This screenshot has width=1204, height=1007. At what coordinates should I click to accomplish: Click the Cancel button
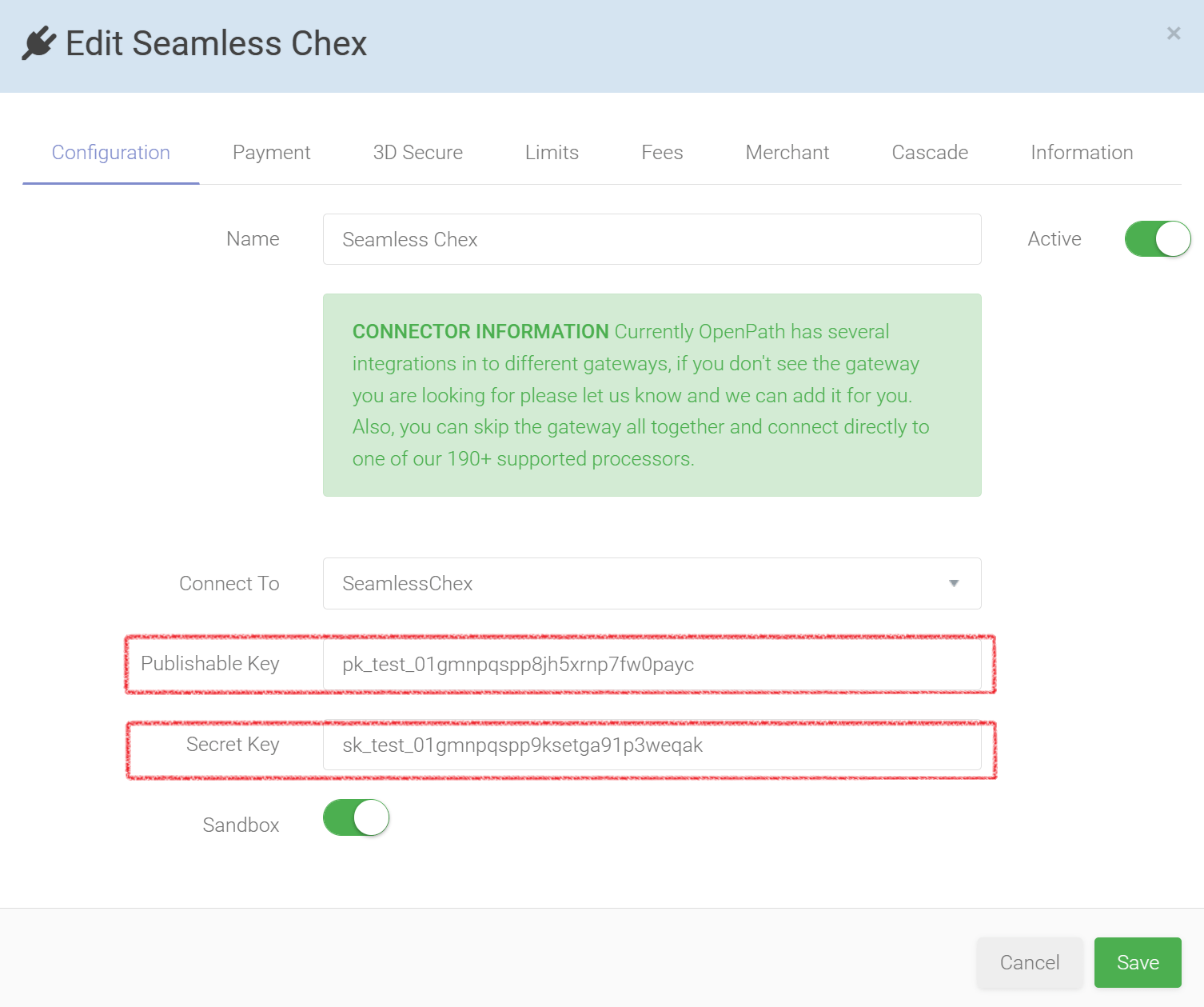coord(1030,962)
